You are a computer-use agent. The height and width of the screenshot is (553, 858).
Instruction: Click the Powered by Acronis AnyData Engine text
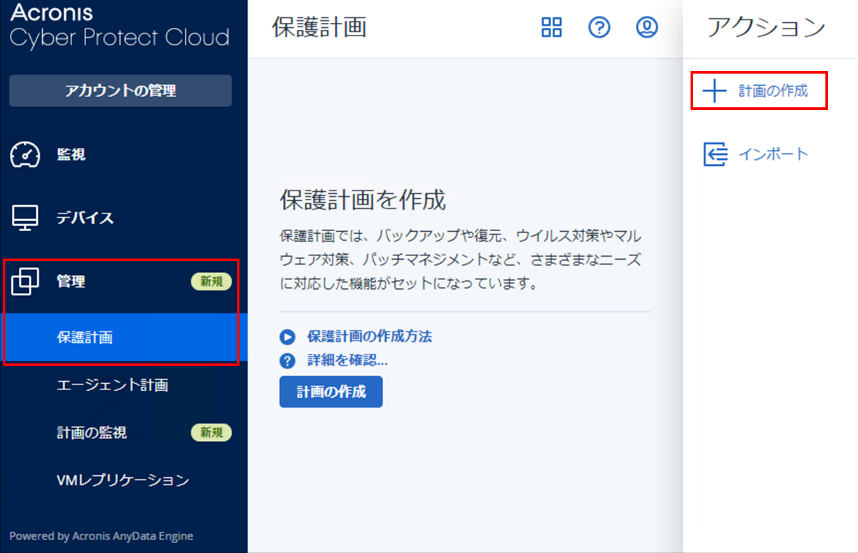(101, 536)
